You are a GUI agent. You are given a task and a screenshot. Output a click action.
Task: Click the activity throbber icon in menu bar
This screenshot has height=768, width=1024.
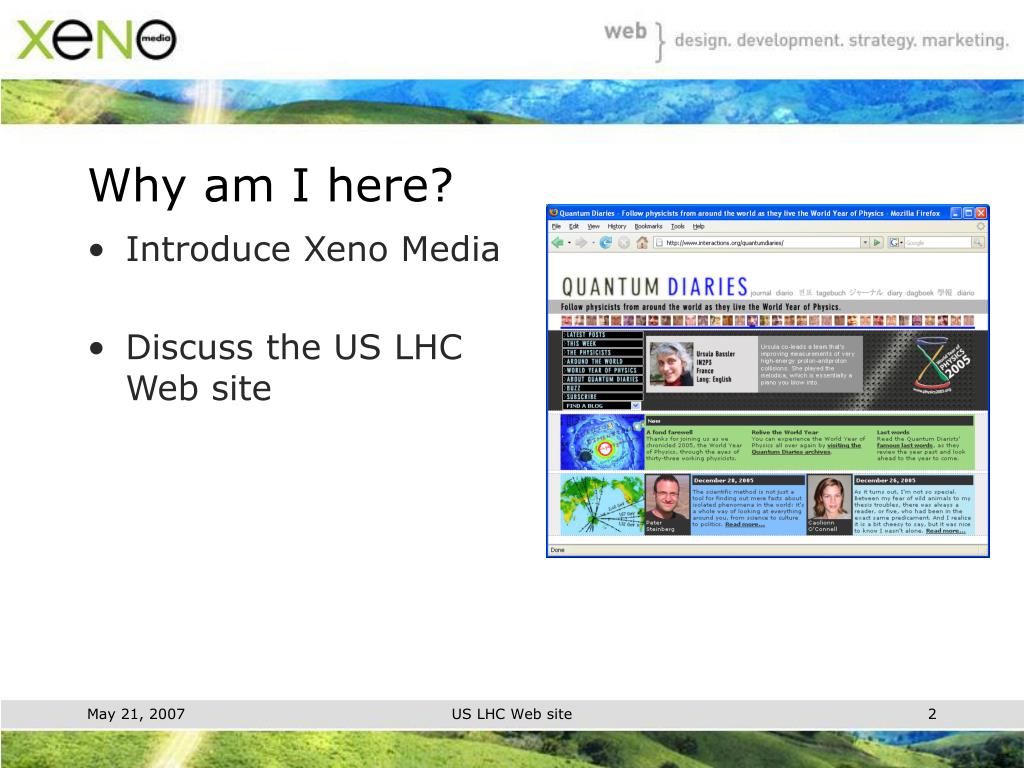coord(980,226)
